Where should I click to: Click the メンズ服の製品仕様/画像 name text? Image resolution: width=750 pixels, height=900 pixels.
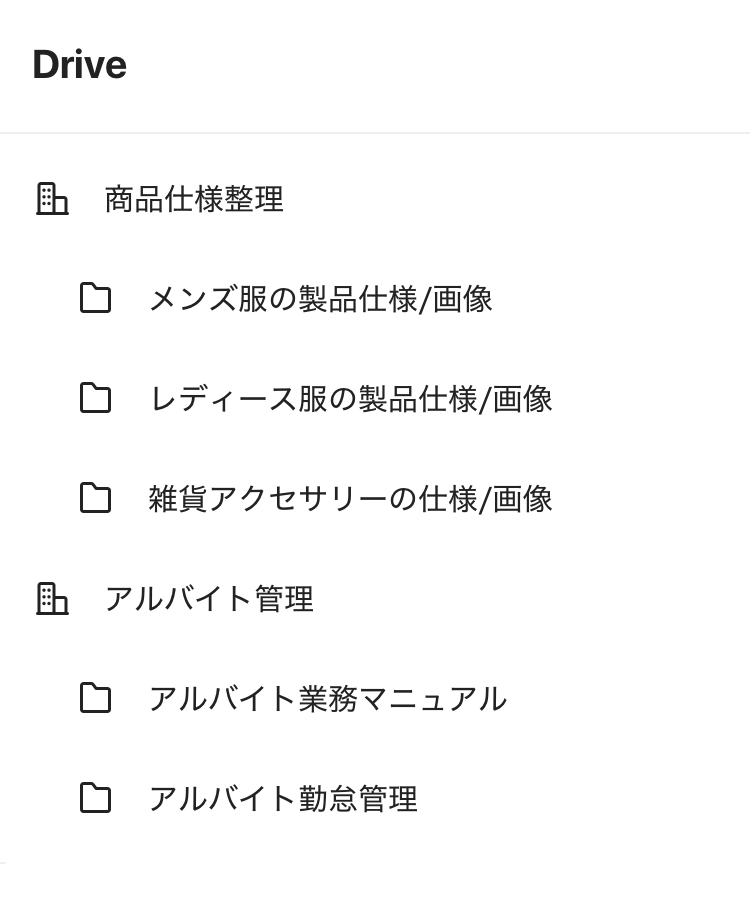tap(320, 299)
